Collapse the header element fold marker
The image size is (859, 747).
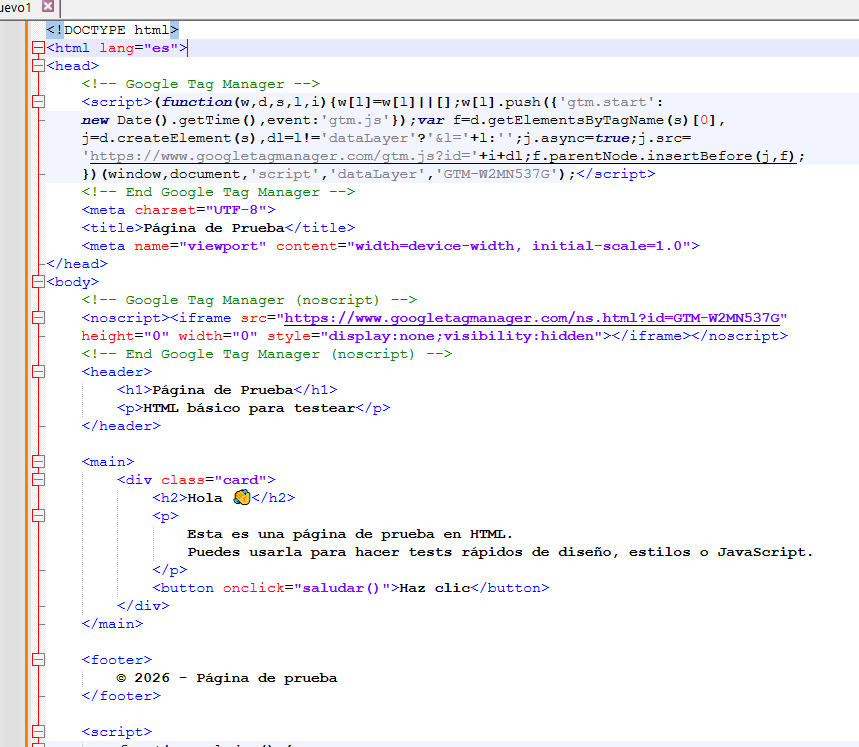coord(39,372)
